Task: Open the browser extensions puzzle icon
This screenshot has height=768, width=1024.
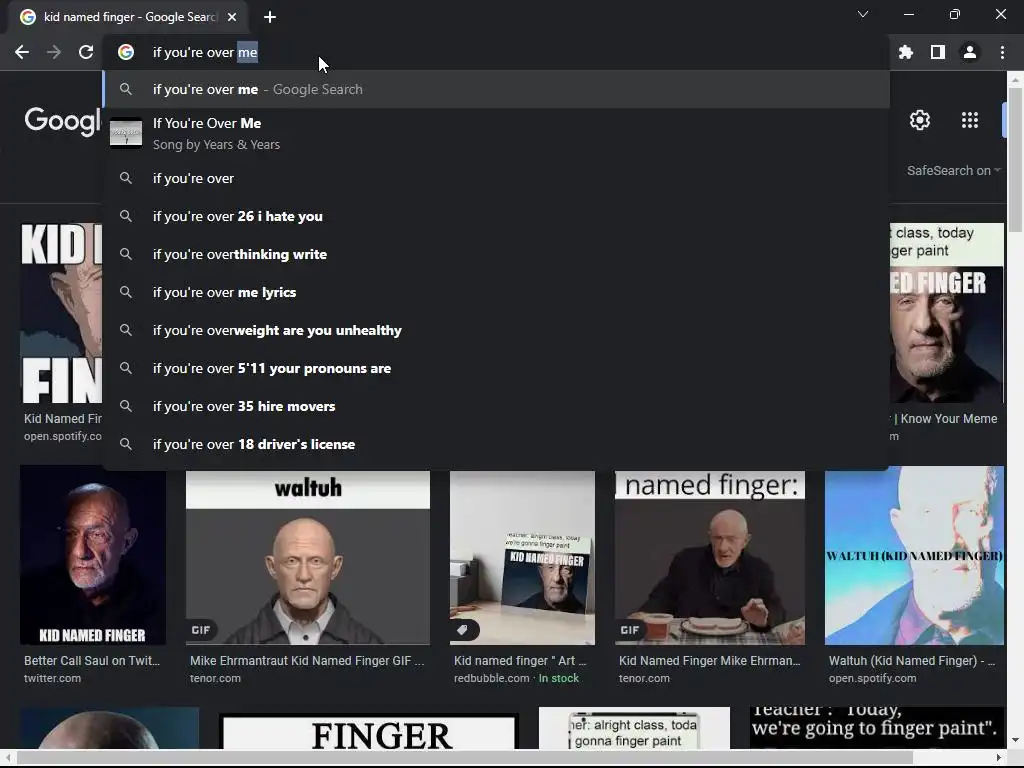Action: pyautogui.click(x=906, y=52)
